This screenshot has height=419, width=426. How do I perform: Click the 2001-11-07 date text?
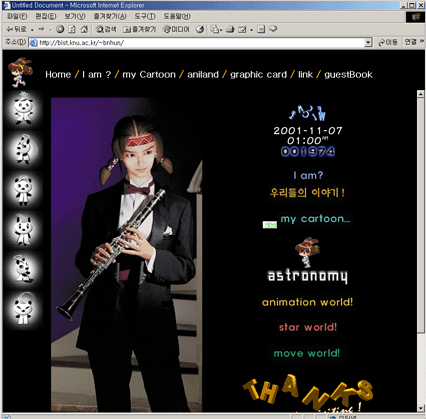(308, 131)
